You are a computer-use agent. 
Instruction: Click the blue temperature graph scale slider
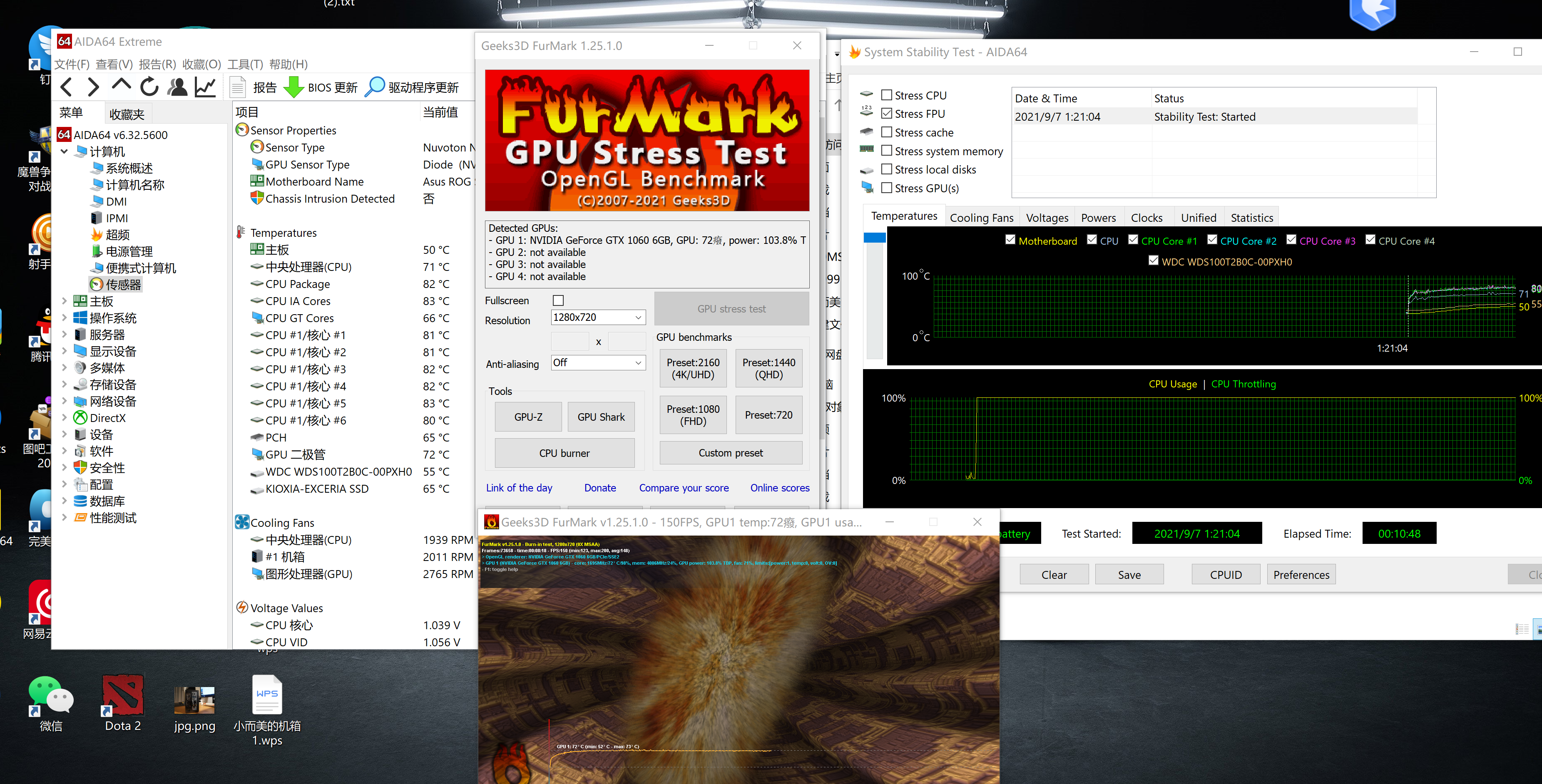pos(875,237)
